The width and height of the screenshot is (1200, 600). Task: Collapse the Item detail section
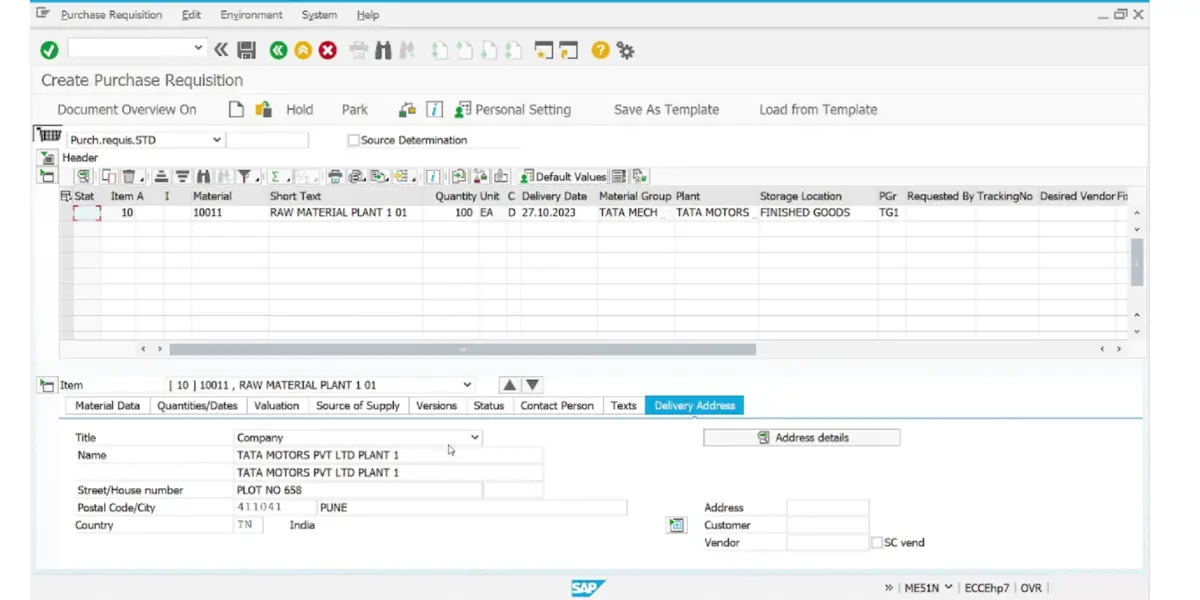(47, 385)
